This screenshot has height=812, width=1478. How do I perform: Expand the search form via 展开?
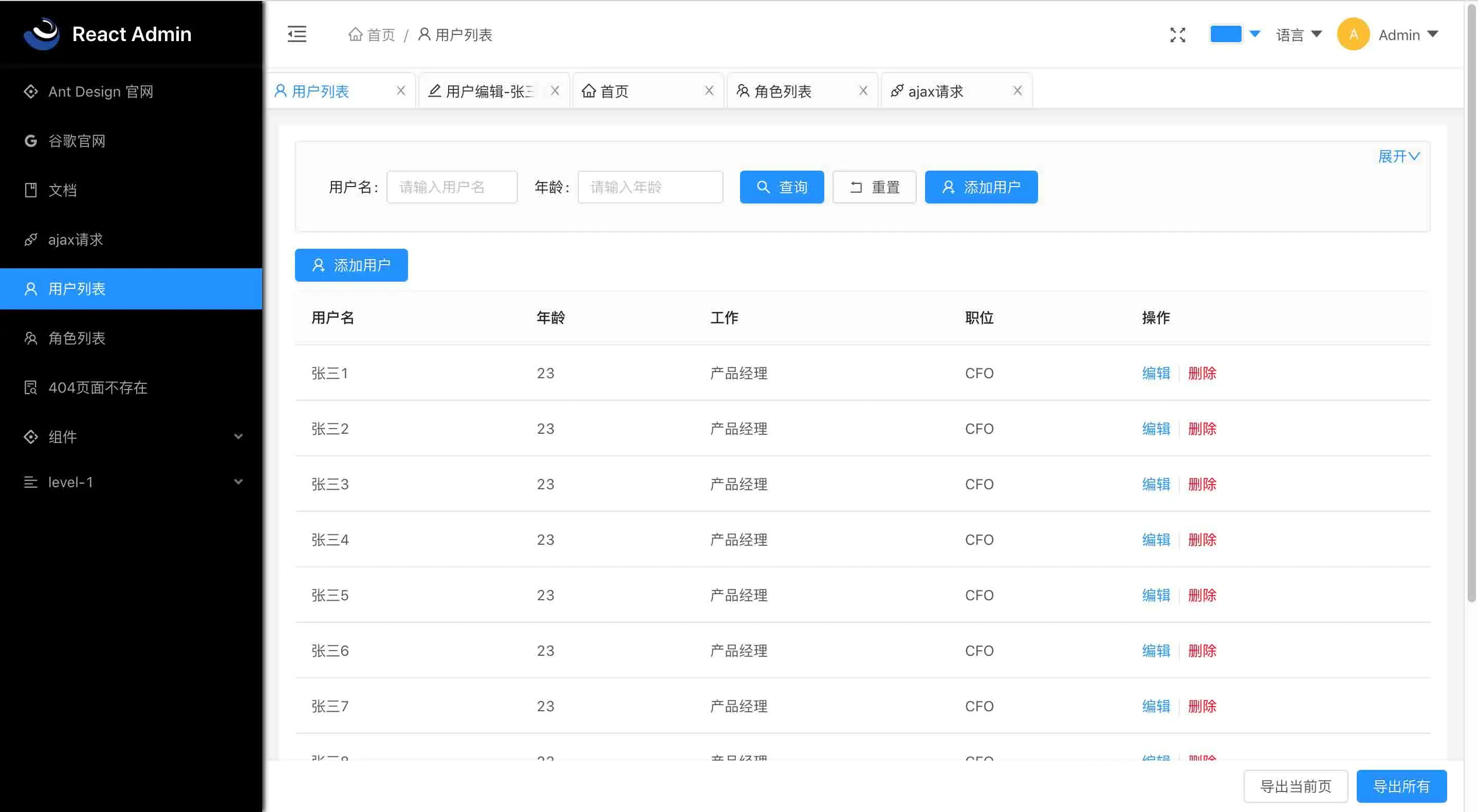pyautogui.click(x=1398, y=156)
